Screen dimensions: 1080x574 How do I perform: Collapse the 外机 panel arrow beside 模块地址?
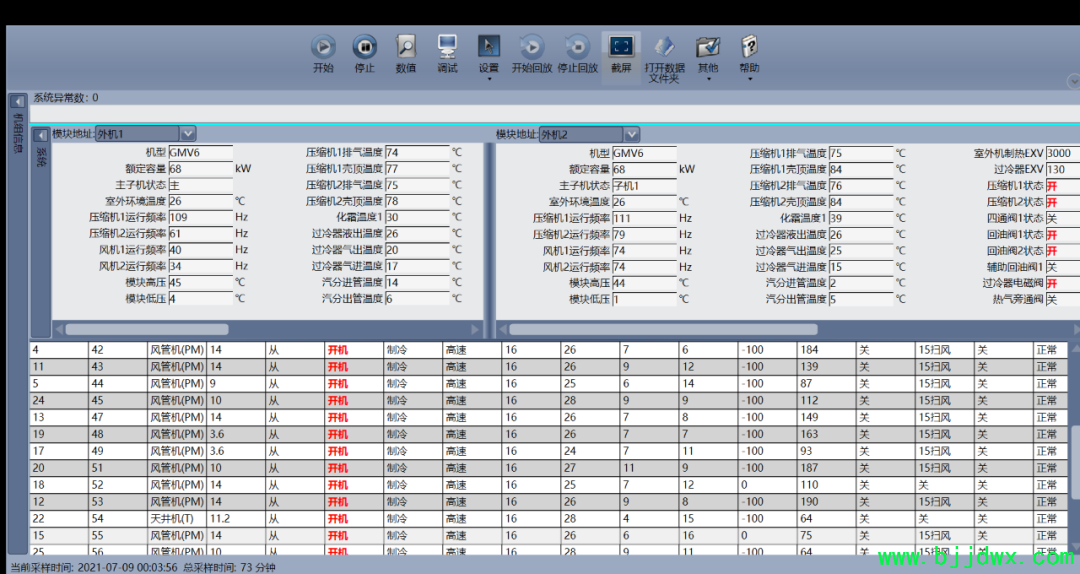[x=41, y=135]
